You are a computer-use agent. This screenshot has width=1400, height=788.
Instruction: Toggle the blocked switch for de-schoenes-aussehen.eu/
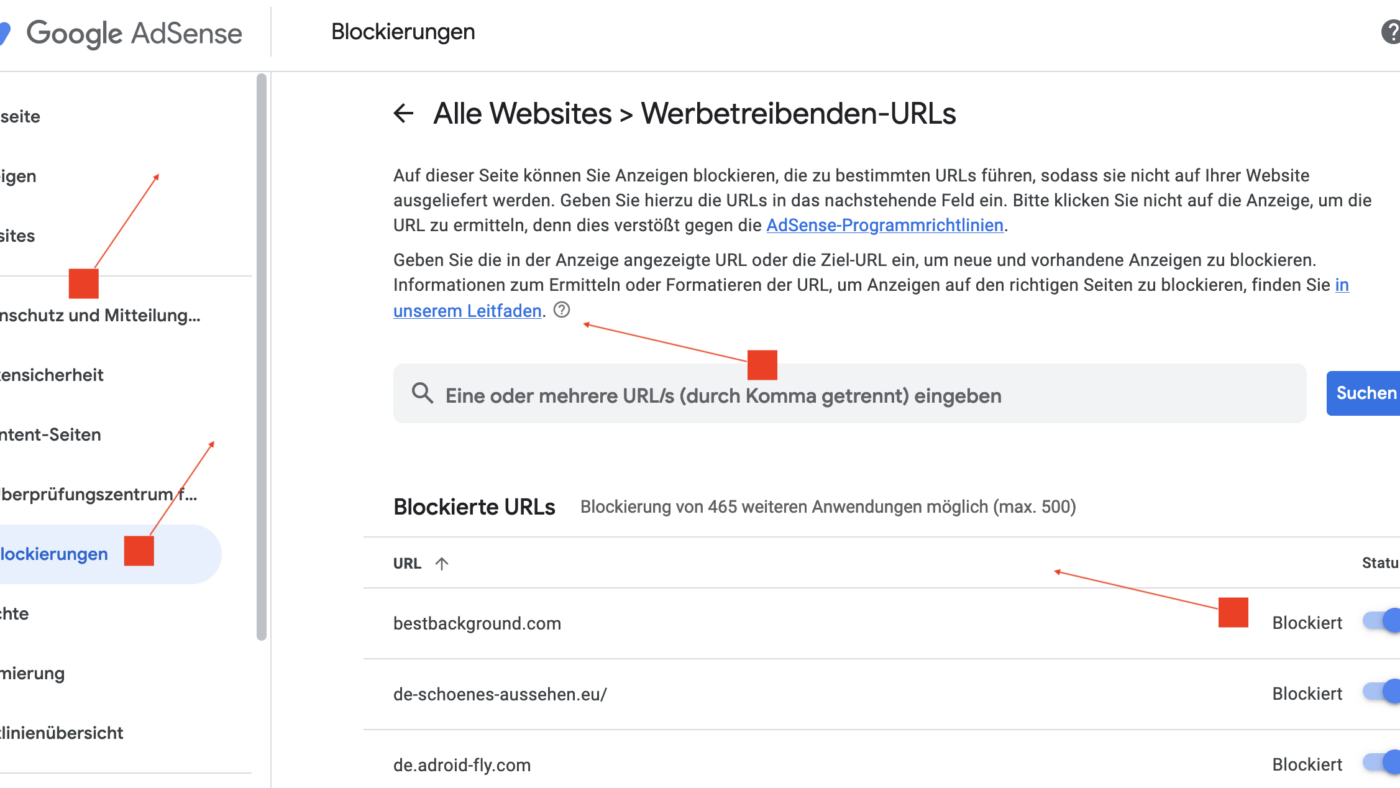click(1381, 692)
